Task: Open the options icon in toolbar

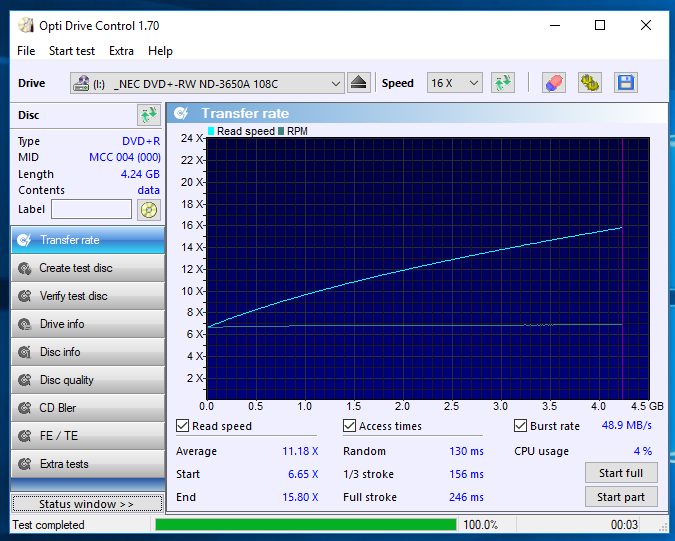Action: point(589,83)
